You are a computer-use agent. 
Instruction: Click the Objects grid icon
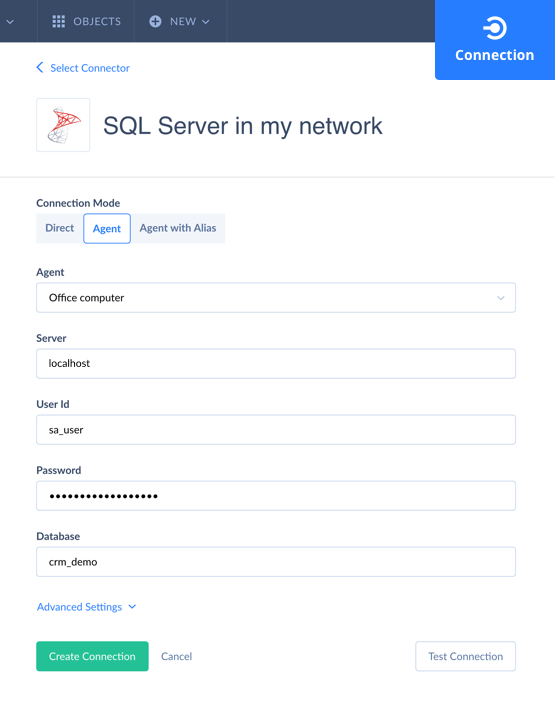[x=58, y=21]
